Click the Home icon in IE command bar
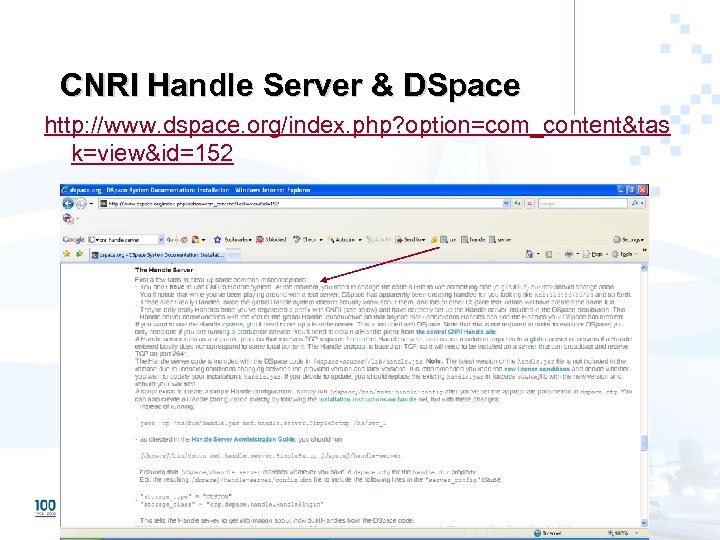Viewport: 720px width, 540px height. [x=529, y=254]
